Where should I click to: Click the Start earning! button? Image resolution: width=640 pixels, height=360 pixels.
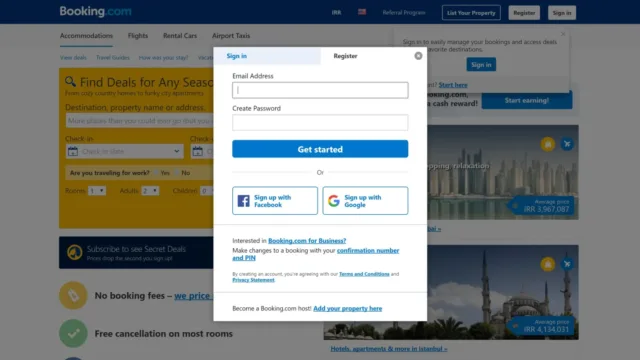[x=527, y=100]
